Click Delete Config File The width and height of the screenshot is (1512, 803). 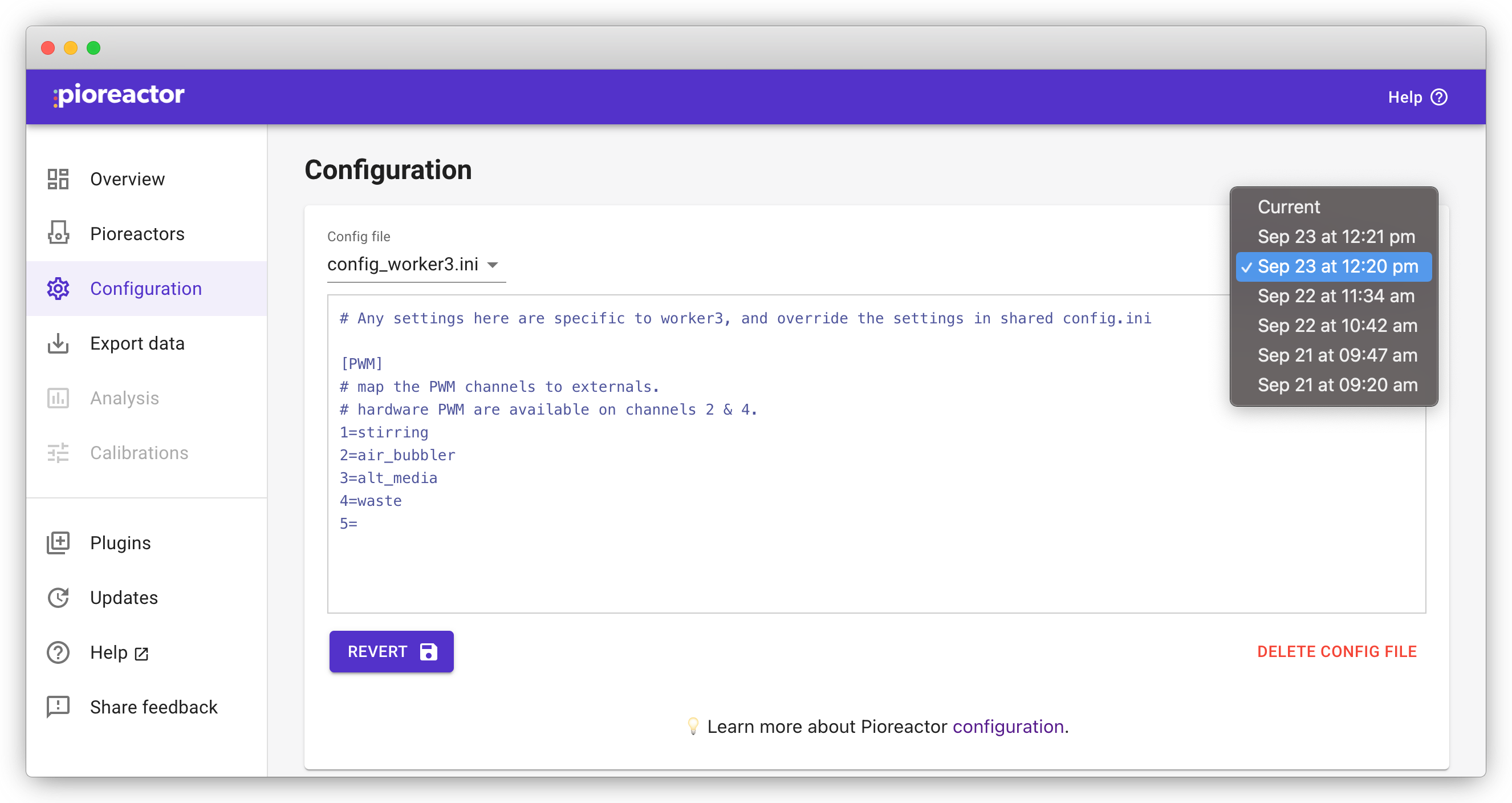tap(1336, 651)
